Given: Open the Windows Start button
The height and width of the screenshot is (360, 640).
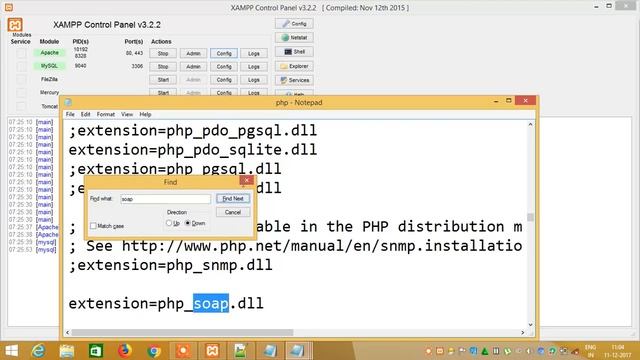Looking at the screenshot, I should tap(11, 351).
